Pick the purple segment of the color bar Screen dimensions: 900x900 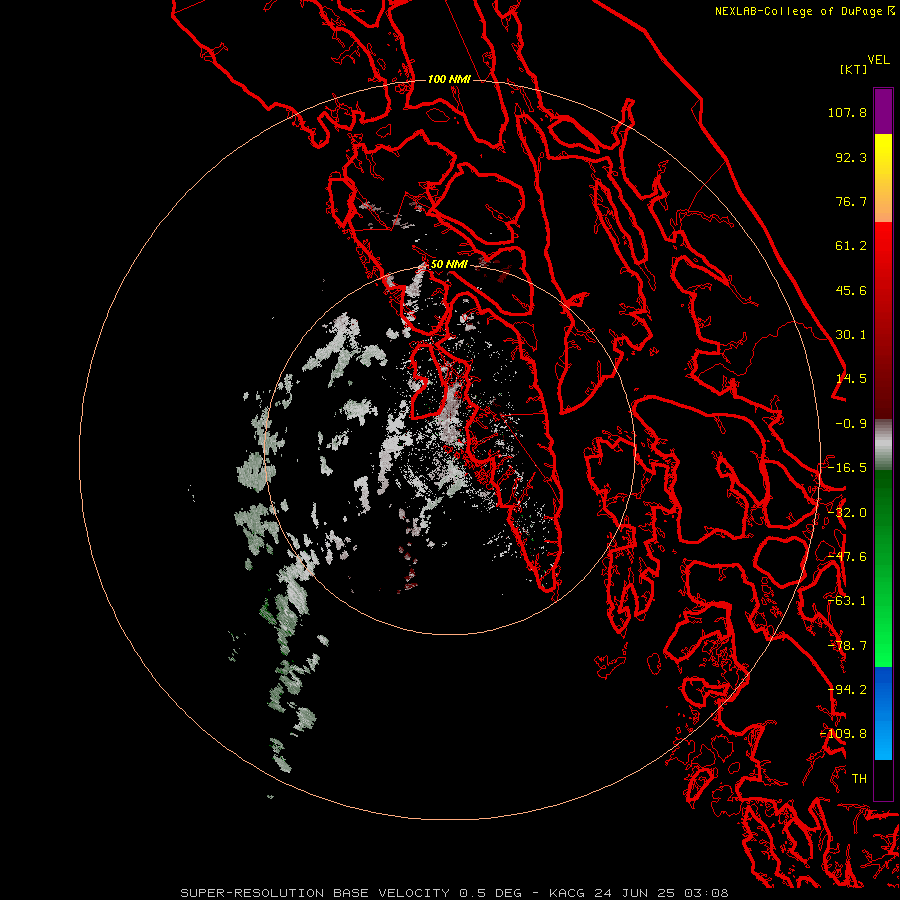(x=883, y=111)
